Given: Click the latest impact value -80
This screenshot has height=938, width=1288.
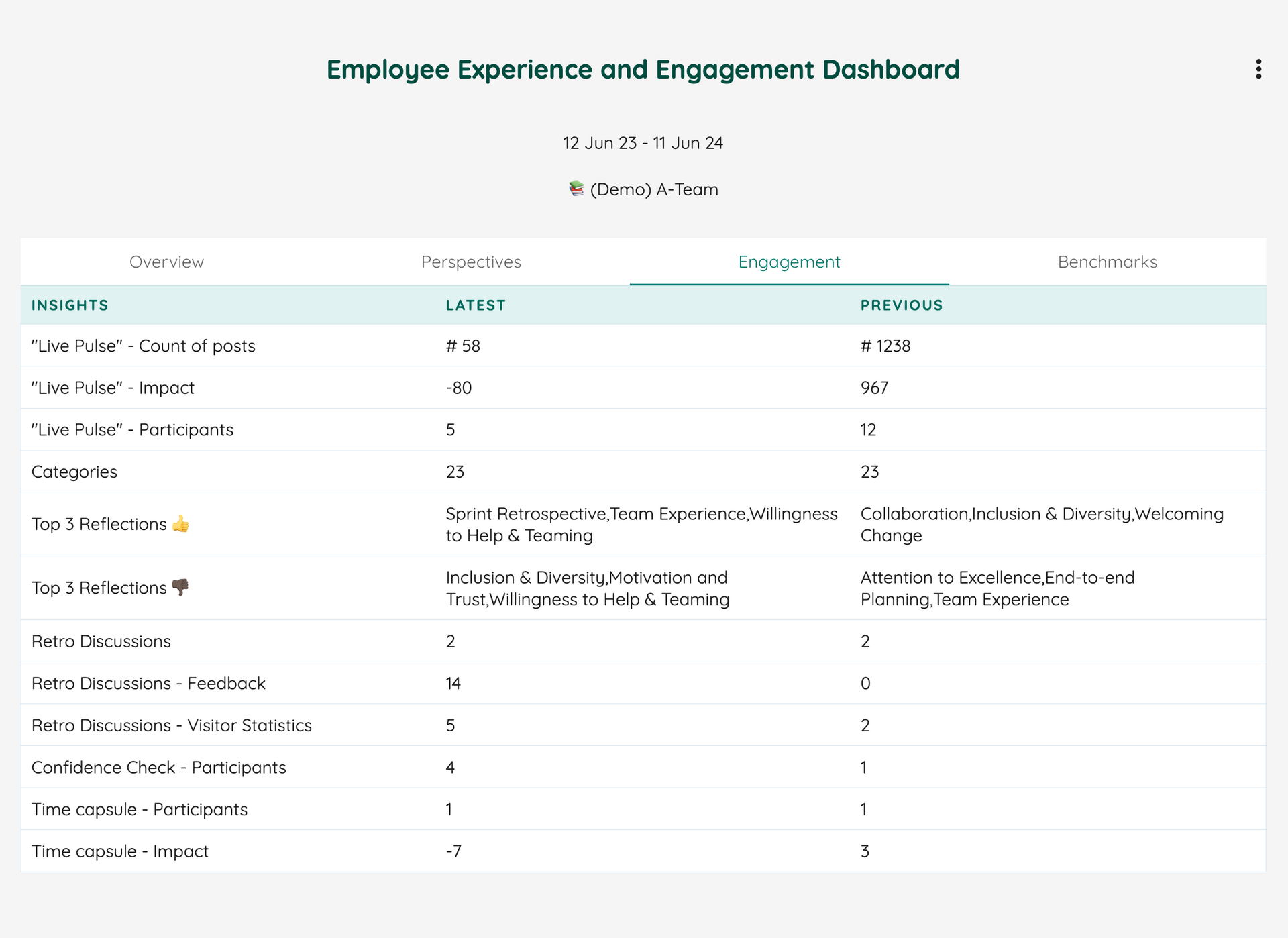Looking at the screenshot, I should coord(459,388).
